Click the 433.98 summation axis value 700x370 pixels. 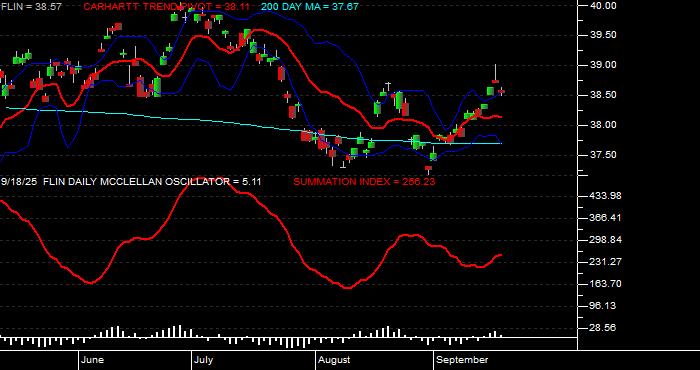point(605,196)
